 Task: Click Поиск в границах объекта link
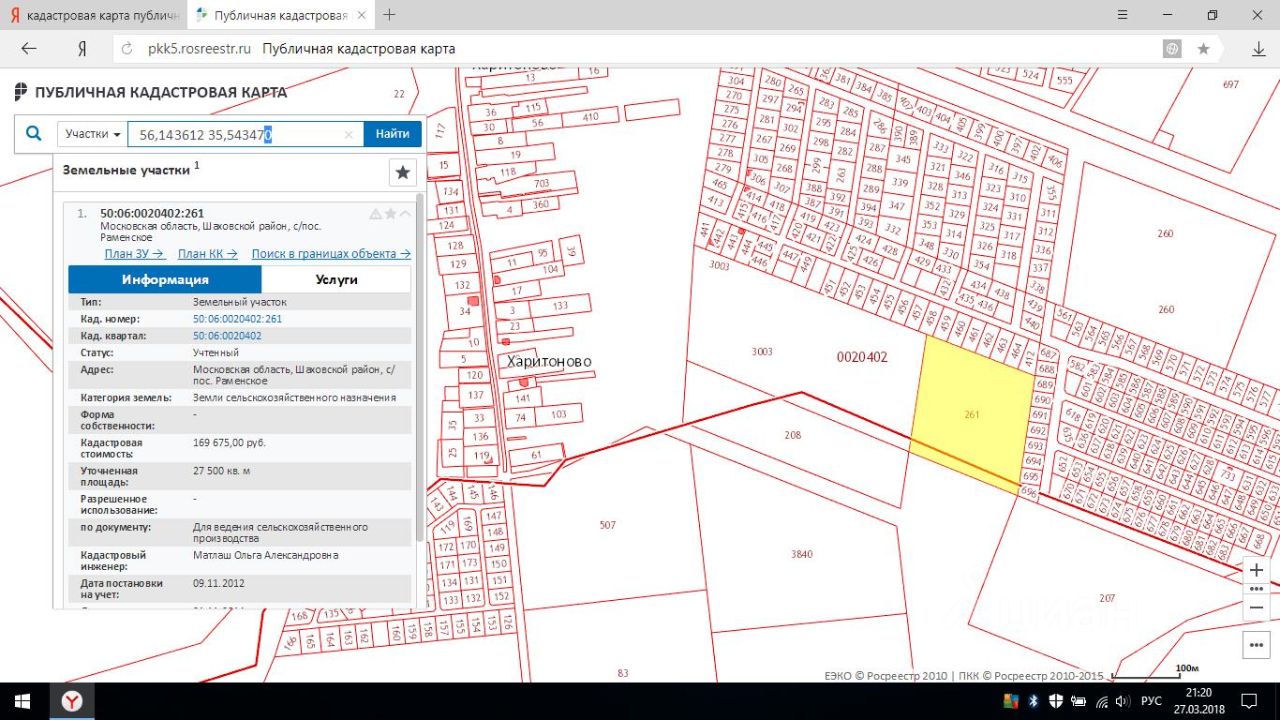(330, 254)
